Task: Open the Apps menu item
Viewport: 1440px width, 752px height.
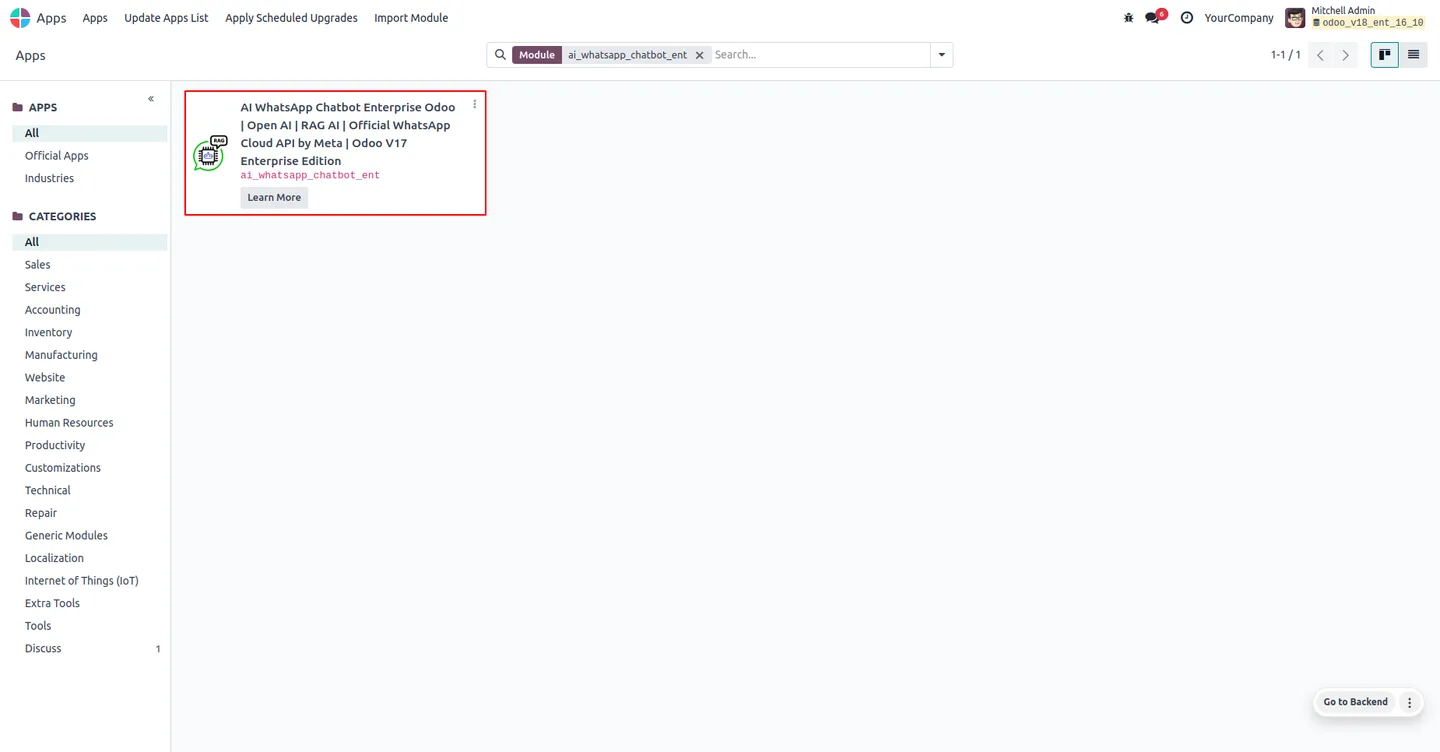Action: (95, 18)
